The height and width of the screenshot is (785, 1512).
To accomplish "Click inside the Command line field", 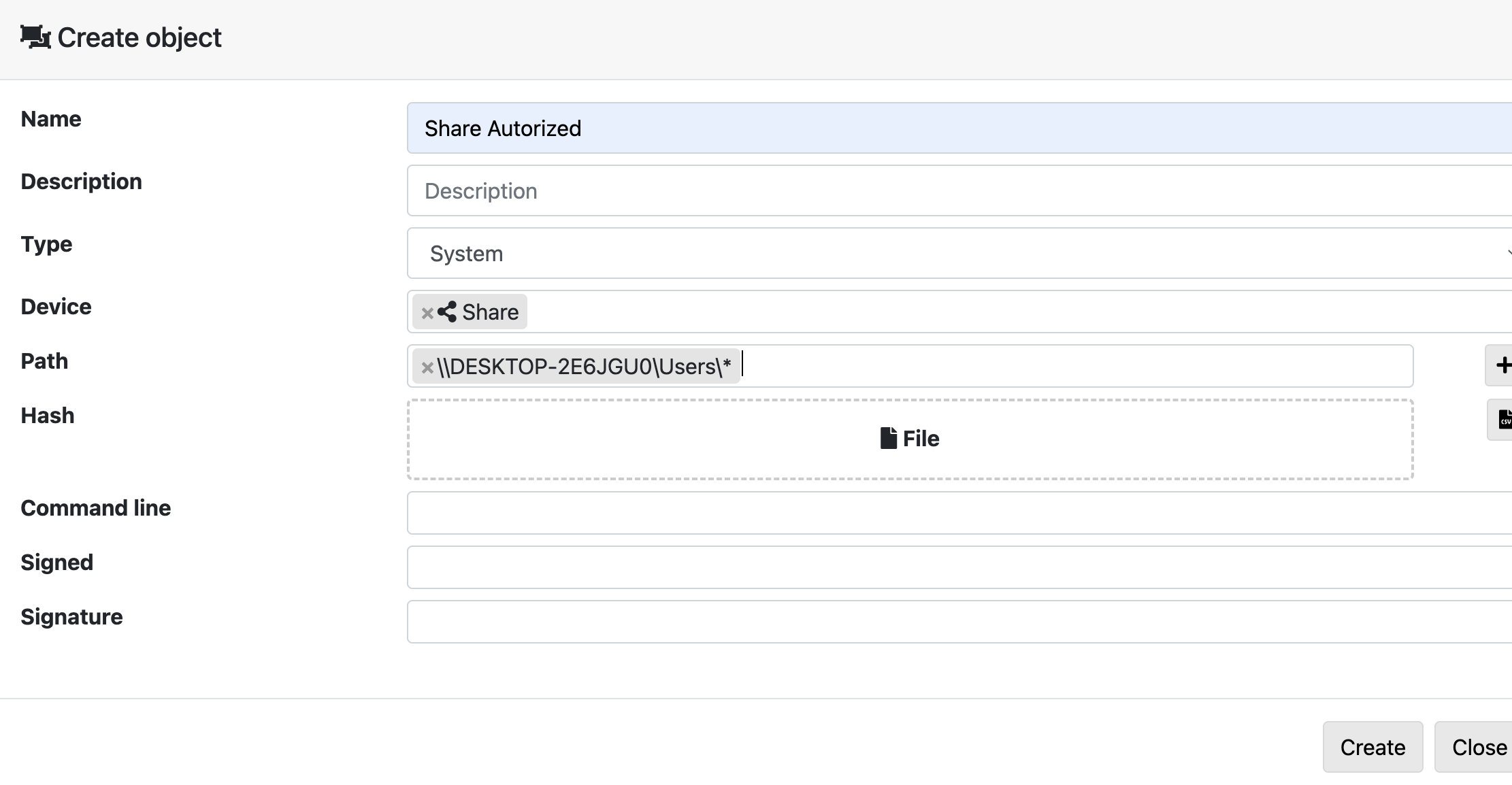I will point(953,513).
